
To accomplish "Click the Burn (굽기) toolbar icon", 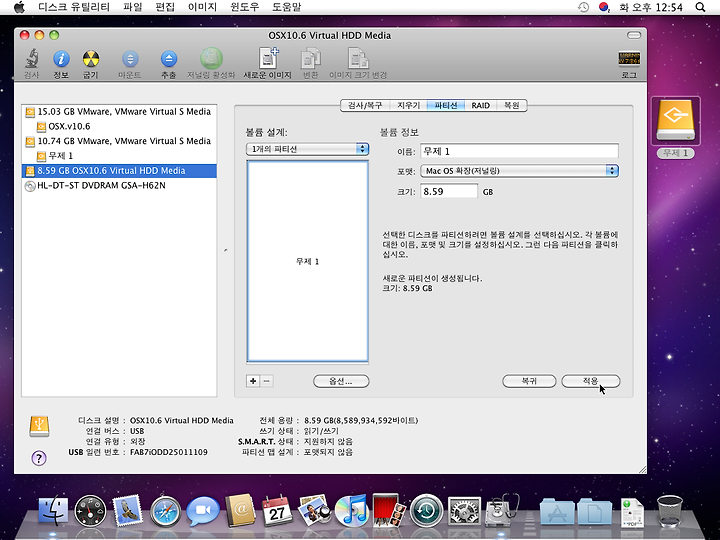I will (x=90, y=59).
